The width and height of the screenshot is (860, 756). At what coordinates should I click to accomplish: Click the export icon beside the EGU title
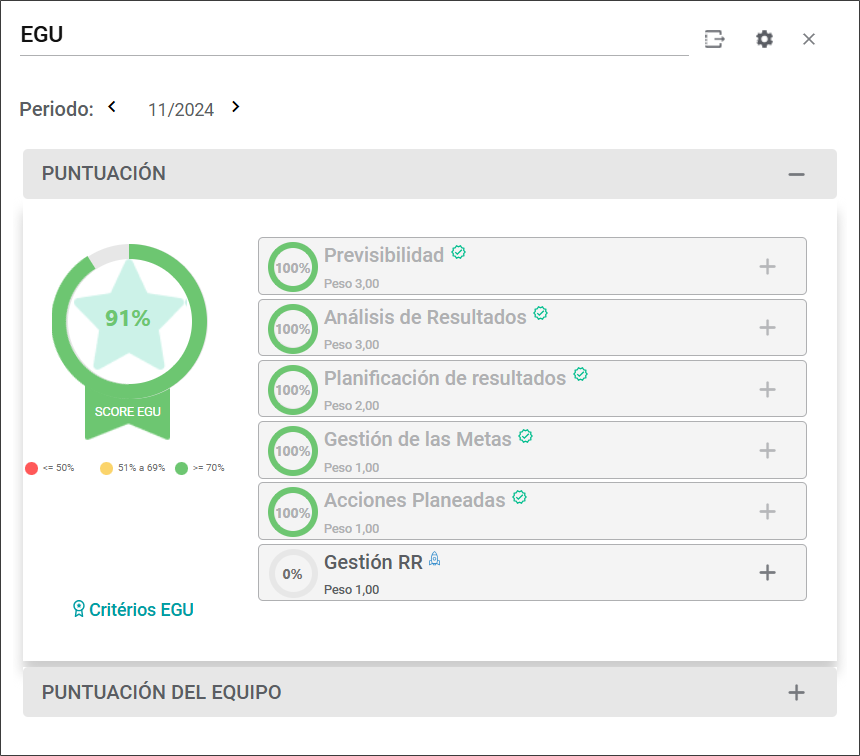pyautogui.click(x=714, y=39)
